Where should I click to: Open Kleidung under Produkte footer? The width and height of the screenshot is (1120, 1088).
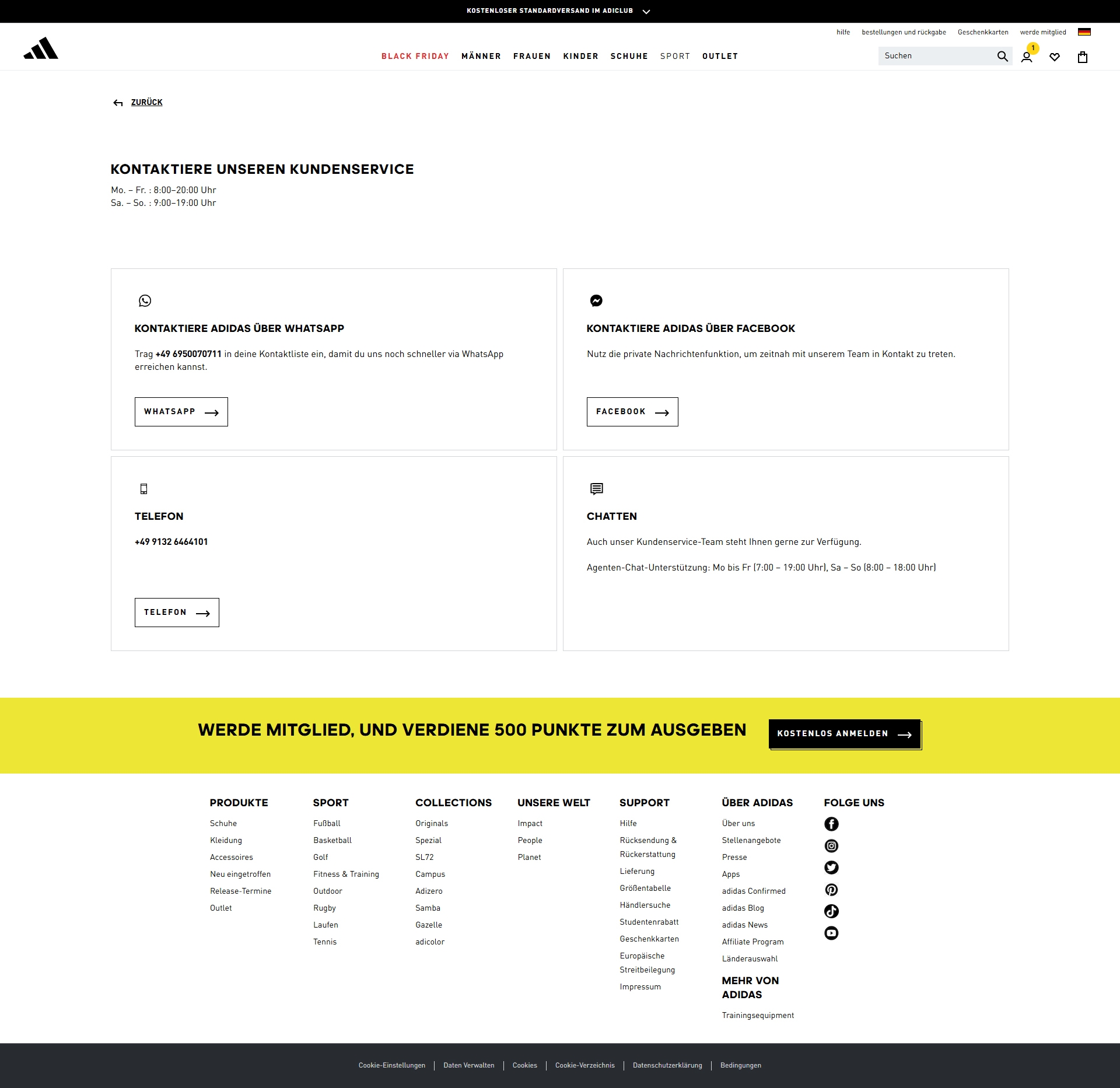pyautogui.click(x=226, y=841)
